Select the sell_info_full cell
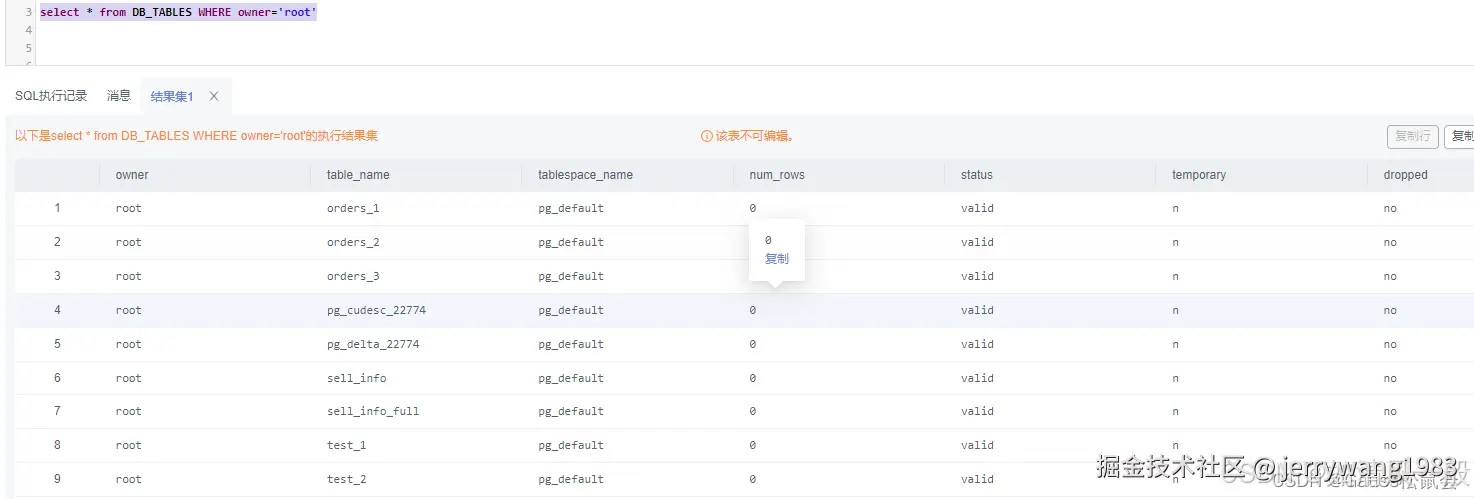 coord(373,412)
